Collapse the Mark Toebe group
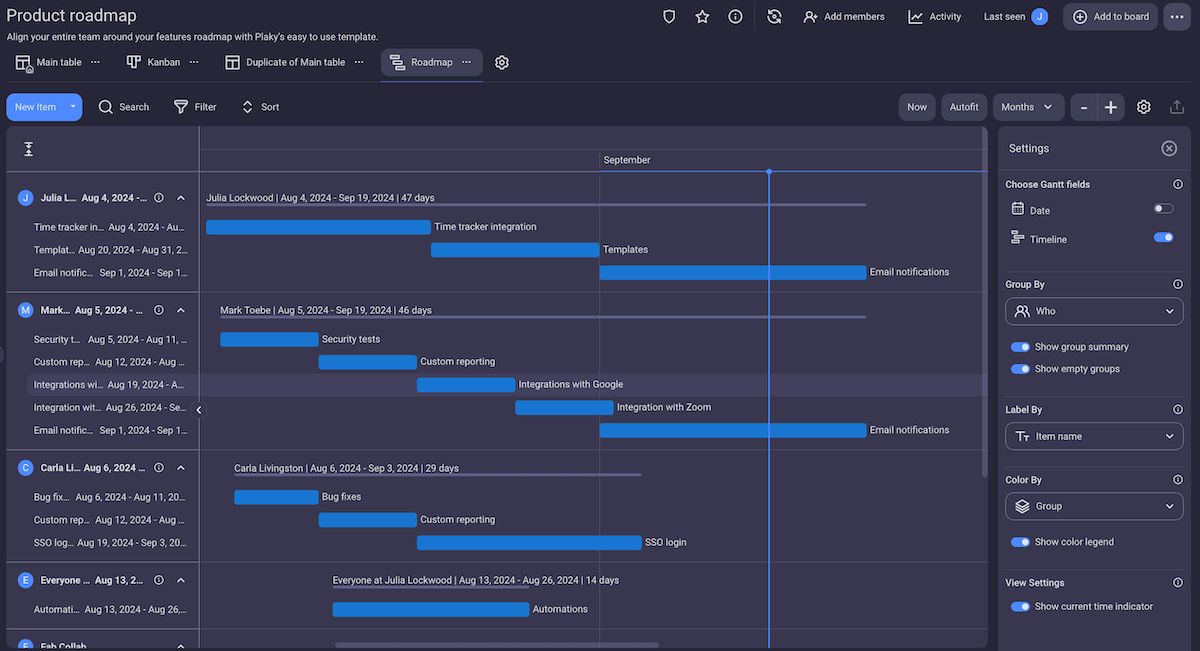This screenshot has width=1200, height=651. pos(181,310)
